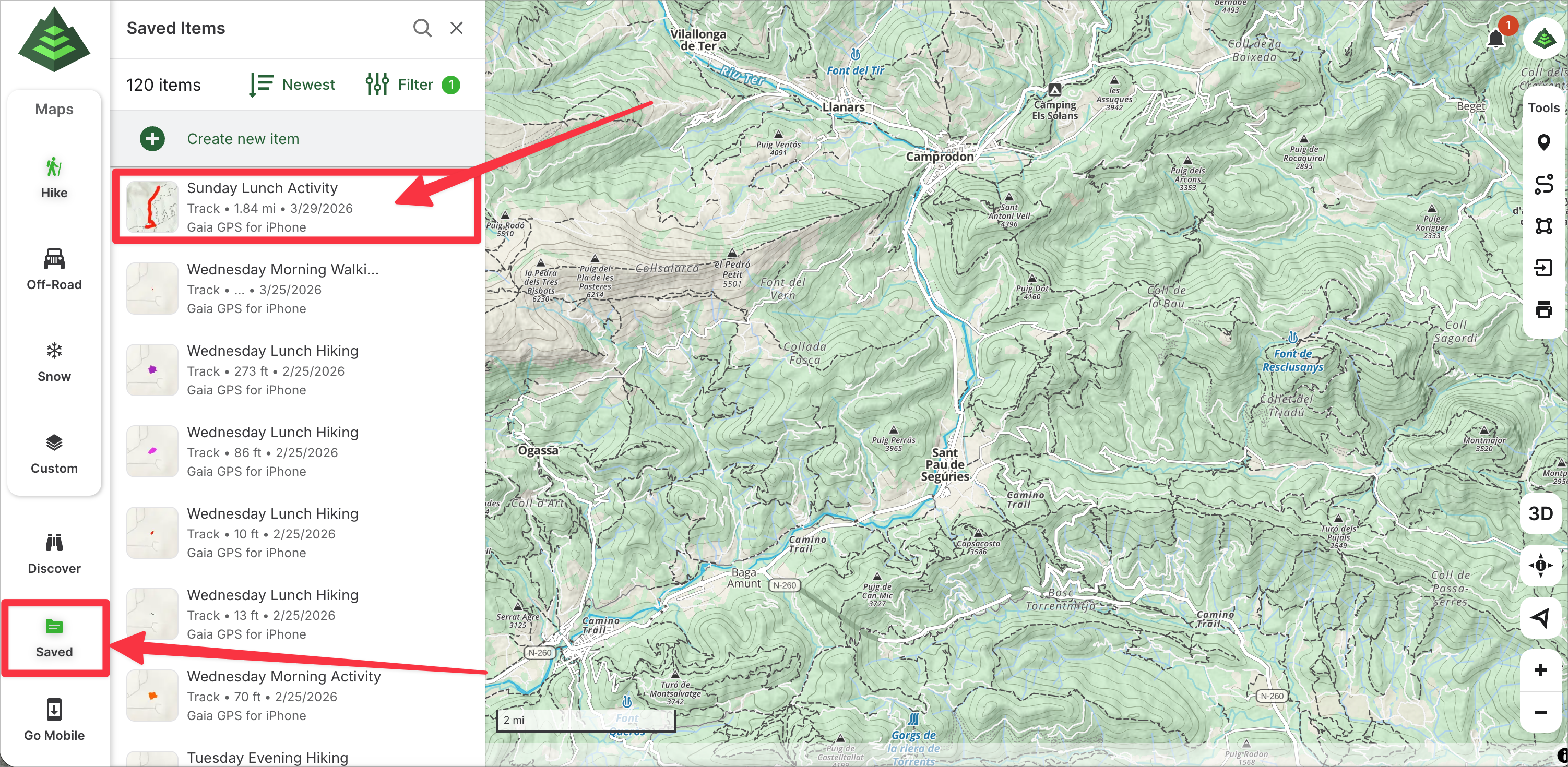Center map on my location
Image resolution: width=1568 pixels, height=767 pixels.
click(1540, 618)
